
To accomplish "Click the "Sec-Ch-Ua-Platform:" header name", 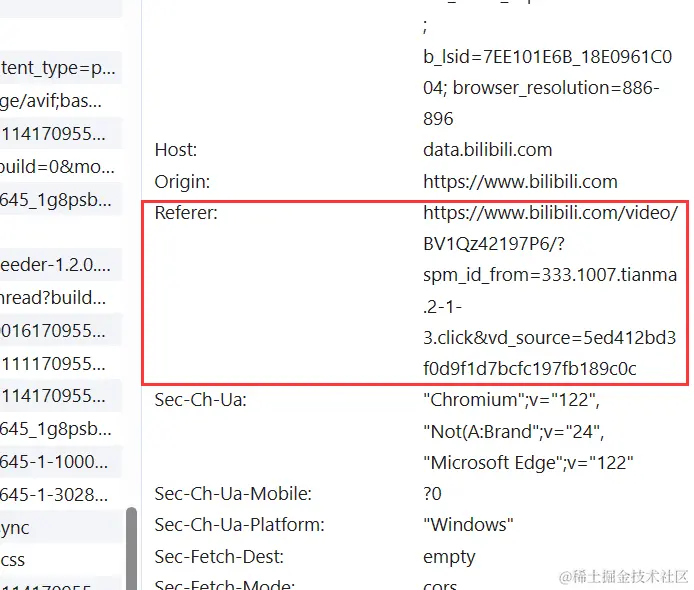I will pos(239,525).
